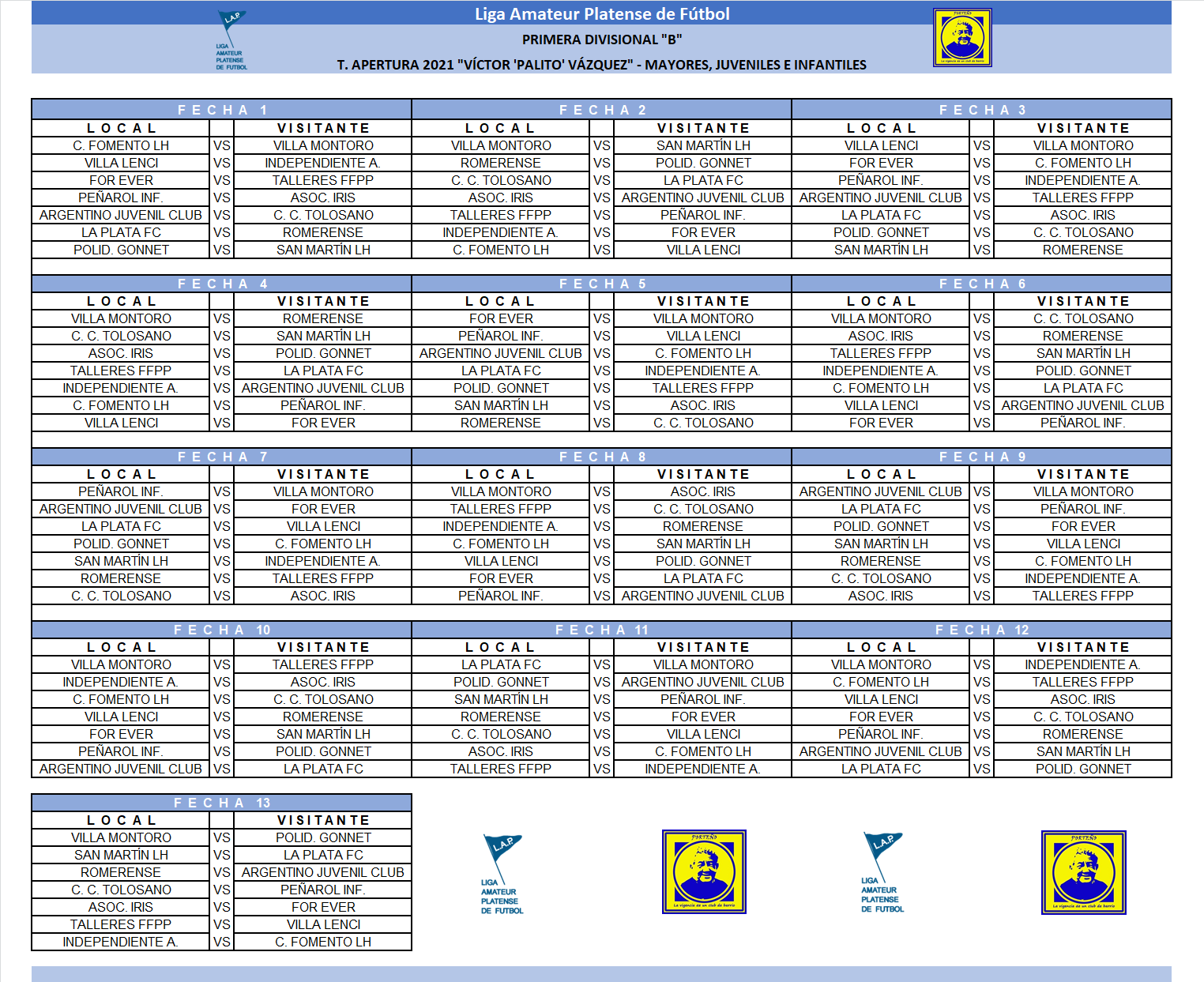Select 'VILLA MONTORO' in Fecha 9
The image size is (1204, 982).
point(1083,491)
